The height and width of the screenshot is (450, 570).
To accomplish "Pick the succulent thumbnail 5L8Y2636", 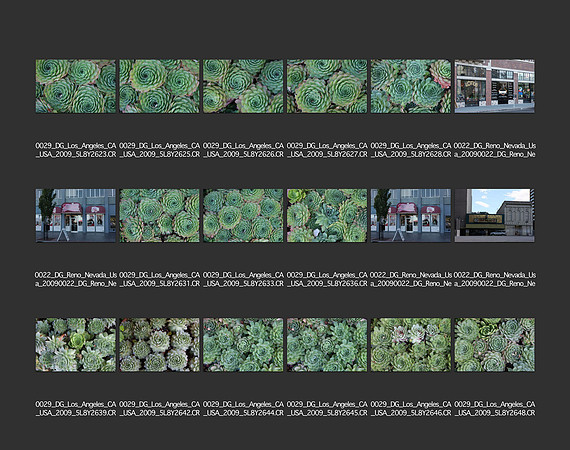I will [x=327, y=216].
